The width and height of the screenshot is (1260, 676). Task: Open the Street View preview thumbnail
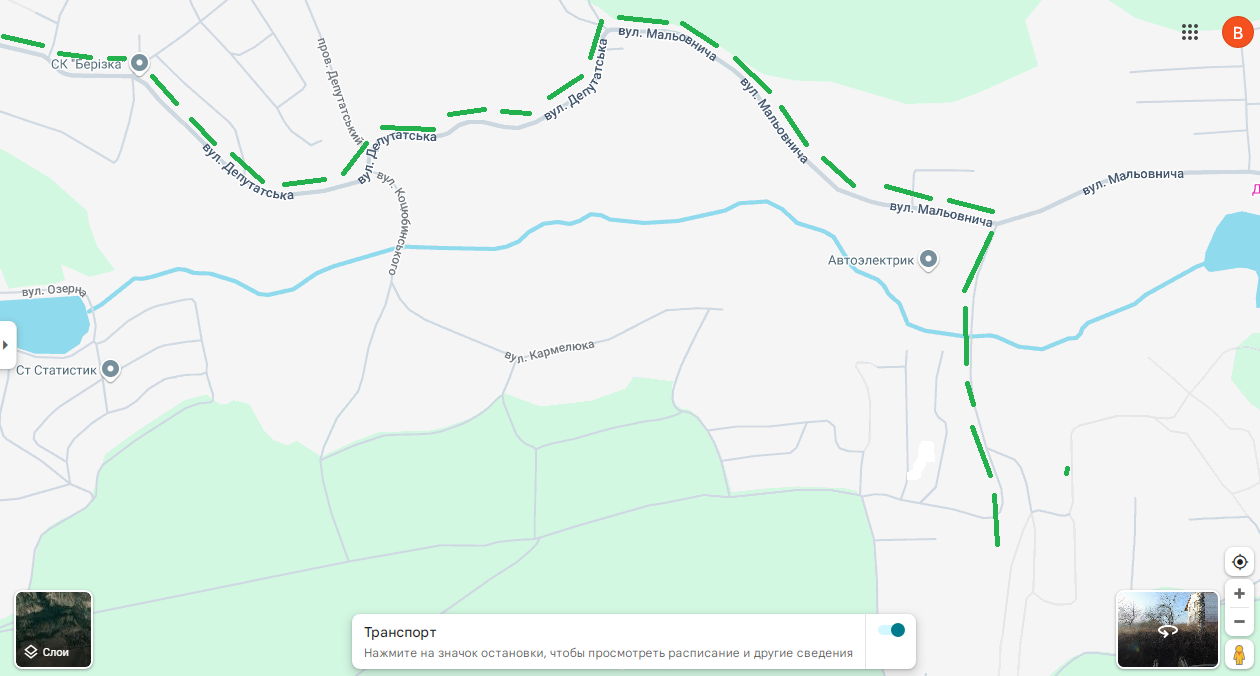point(1168,630)
